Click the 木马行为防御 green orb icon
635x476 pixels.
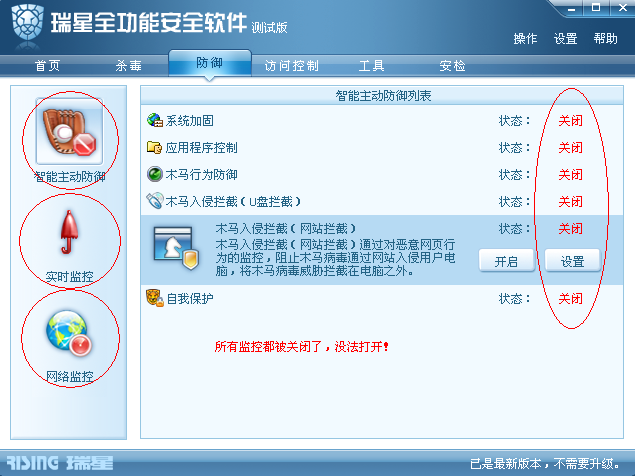pos(154,174)
